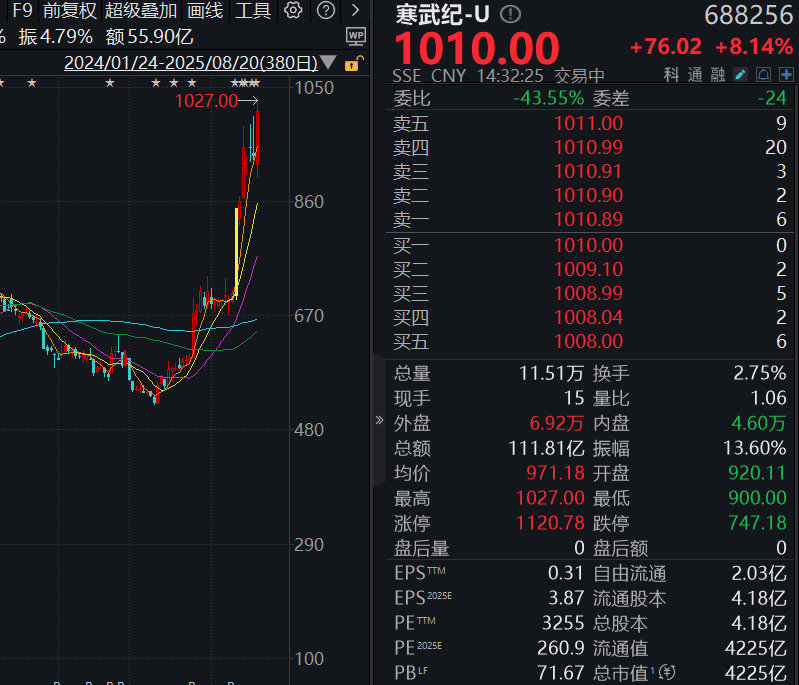Open chart settings gear icon
This screenshot has width=799, height=685.
tap(293, 10)
